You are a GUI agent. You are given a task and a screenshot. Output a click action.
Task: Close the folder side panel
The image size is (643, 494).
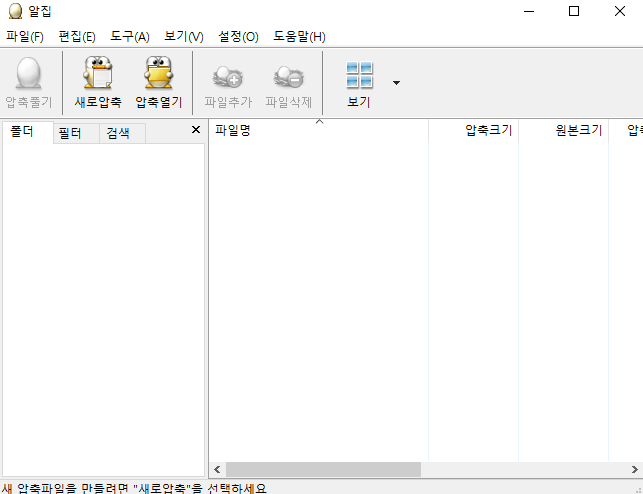[196, 130]
